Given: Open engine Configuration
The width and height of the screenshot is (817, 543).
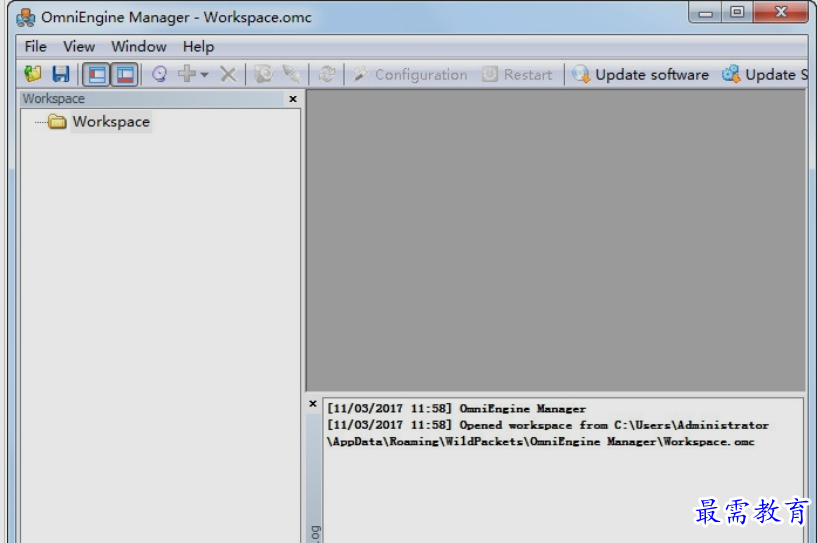Looking at the screenshot, I should click(x=410, y=75).
